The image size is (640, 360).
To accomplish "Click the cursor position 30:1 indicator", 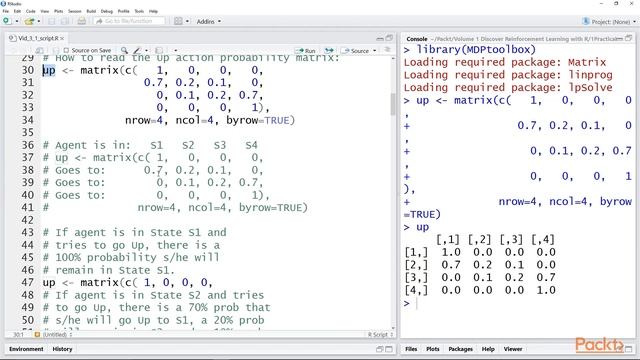I will [19, 335].
